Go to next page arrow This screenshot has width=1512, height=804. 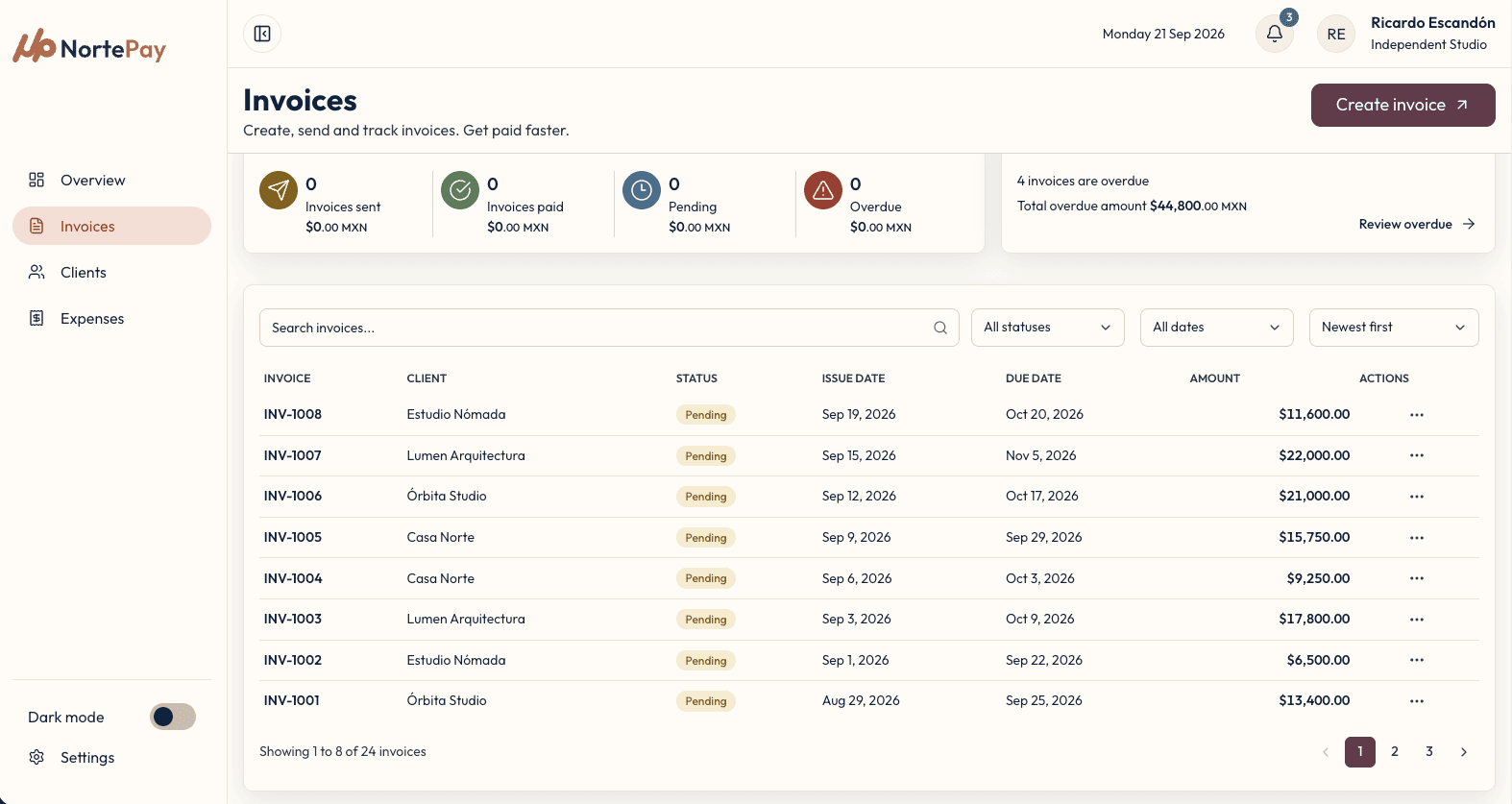pyautogui.click(x=1464, y=752)
